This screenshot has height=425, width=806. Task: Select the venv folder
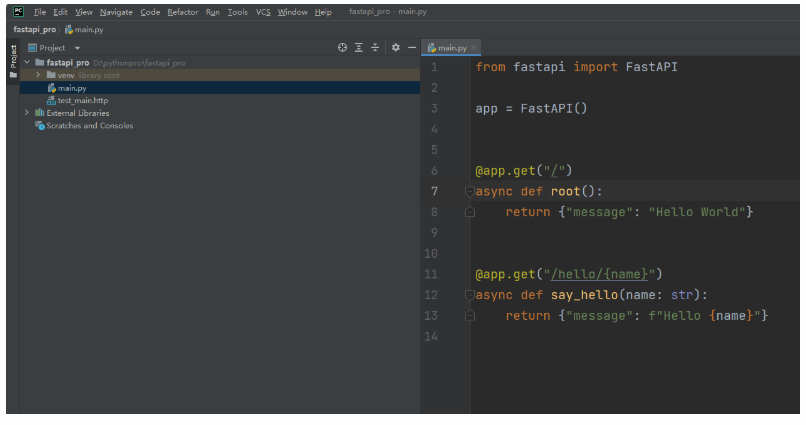(x=220, y=75)
